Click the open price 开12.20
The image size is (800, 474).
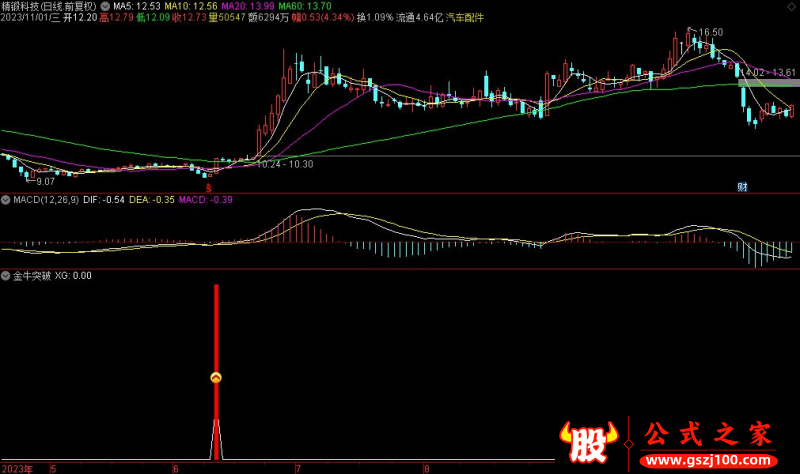coord(80,17)
